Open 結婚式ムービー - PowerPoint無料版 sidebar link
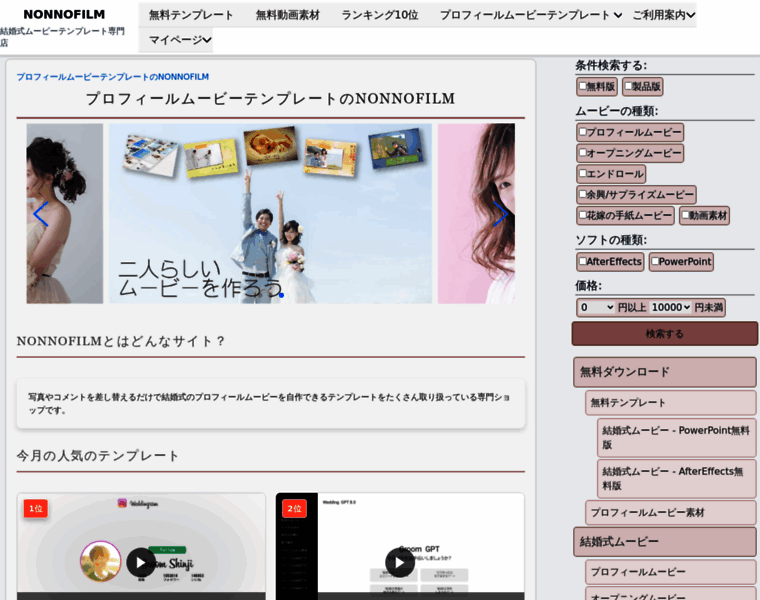This screenshot has width=760, height=600. pyautogui.click(x=676, y=438)
